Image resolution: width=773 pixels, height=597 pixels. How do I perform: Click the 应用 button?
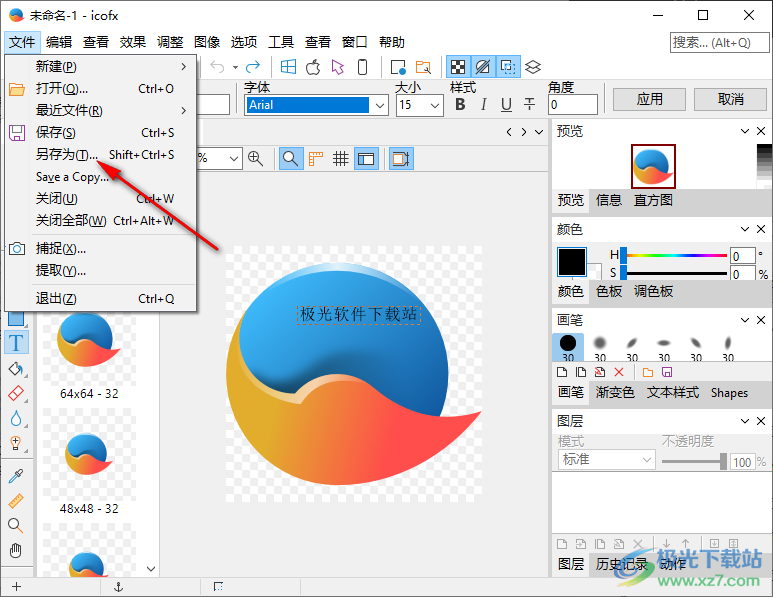[649, 100]
